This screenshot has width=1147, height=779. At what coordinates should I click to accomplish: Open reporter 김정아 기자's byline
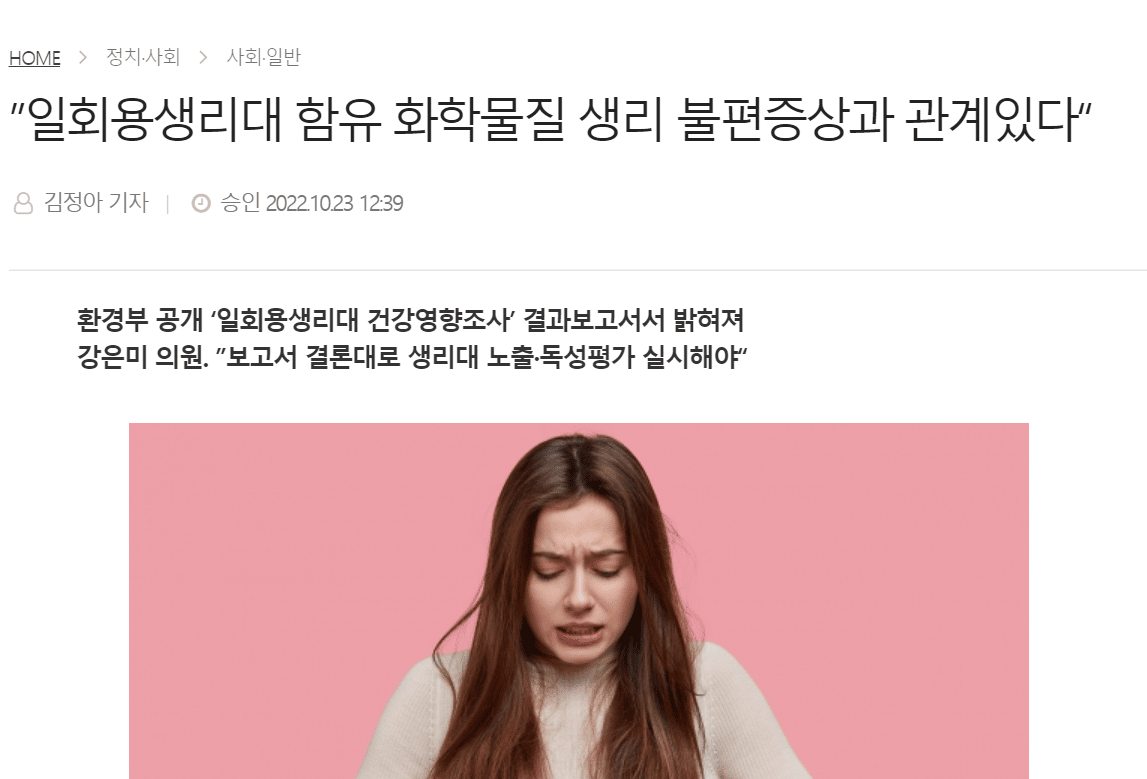(x=96, y=203)
